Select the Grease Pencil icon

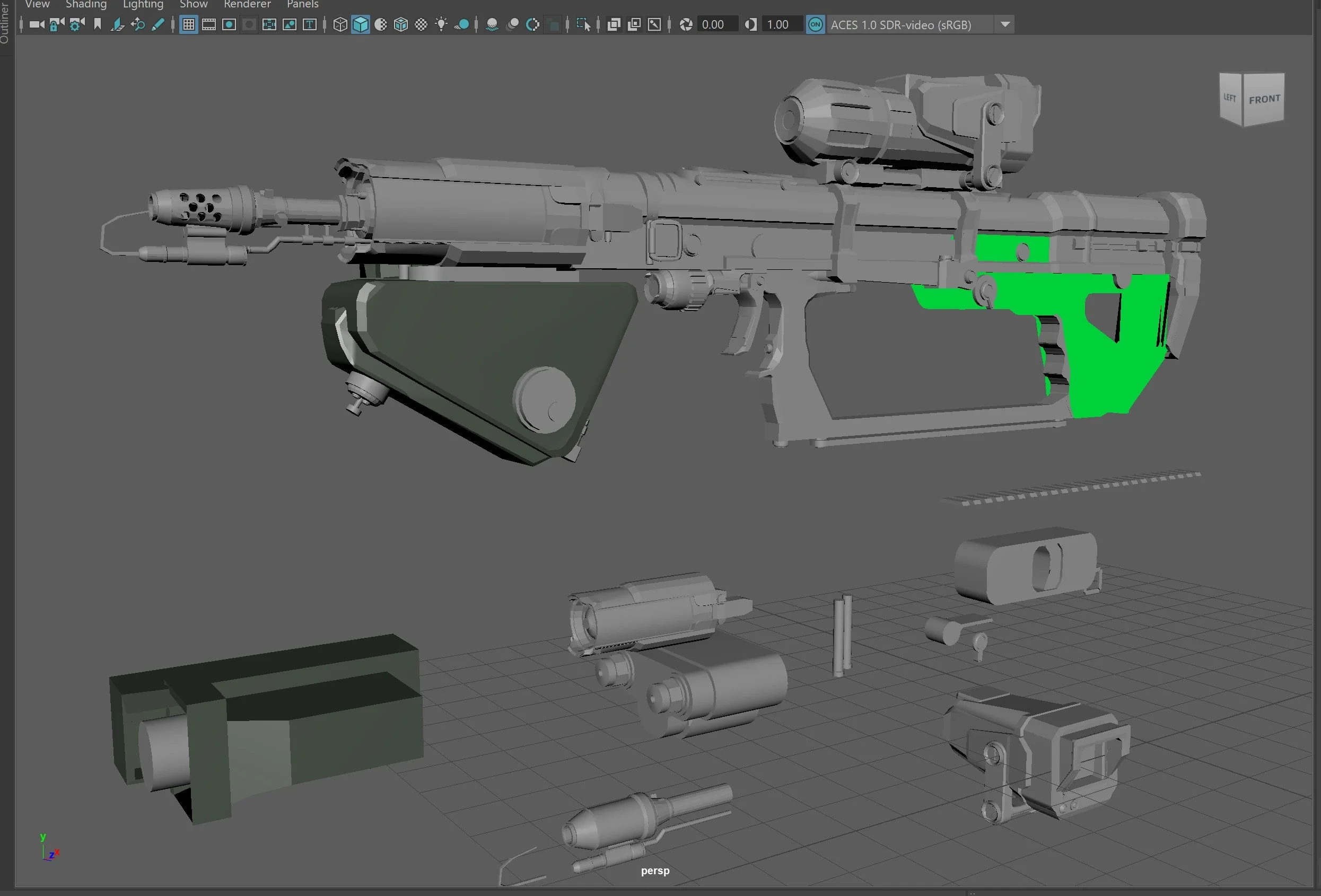pyautogui.click(x=158, y=24)
